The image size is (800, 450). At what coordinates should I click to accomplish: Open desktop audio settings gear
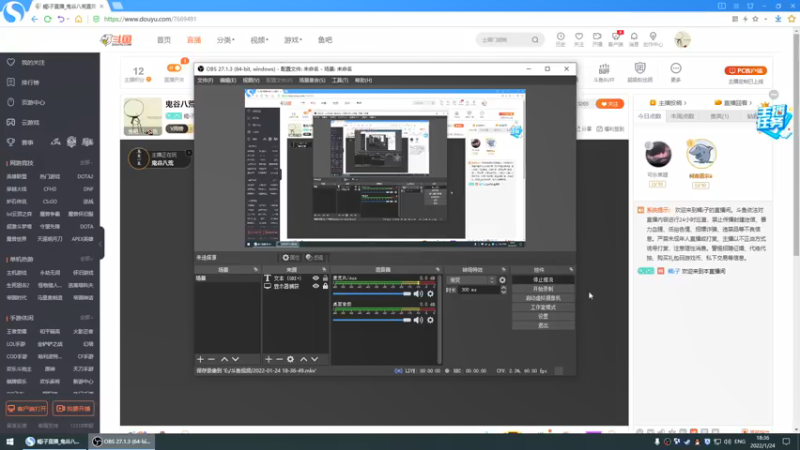430,320
